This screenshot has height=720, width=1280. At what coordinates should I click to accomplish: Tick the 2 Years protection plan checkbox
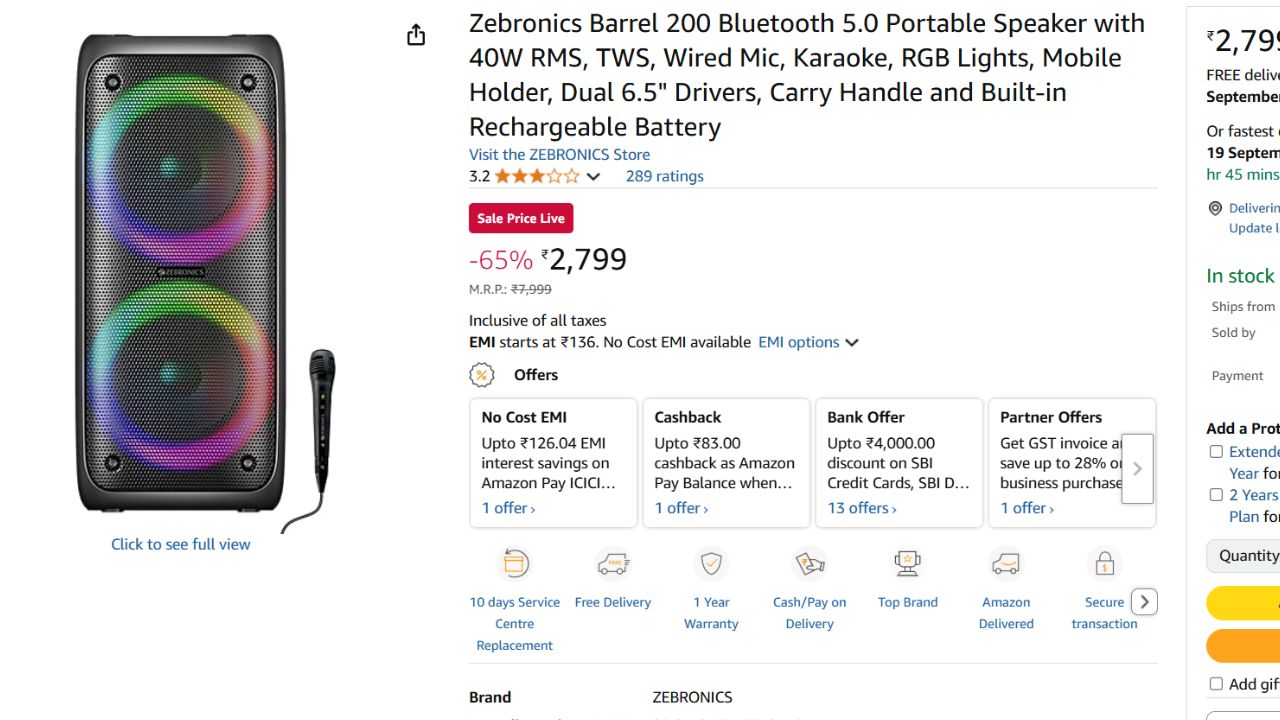[x=1216, y=495]
